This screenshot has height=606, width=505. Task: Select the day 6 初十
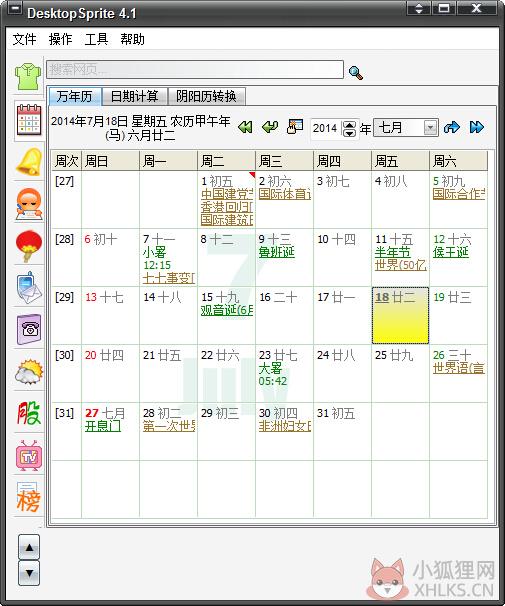(x=111, y=257)
